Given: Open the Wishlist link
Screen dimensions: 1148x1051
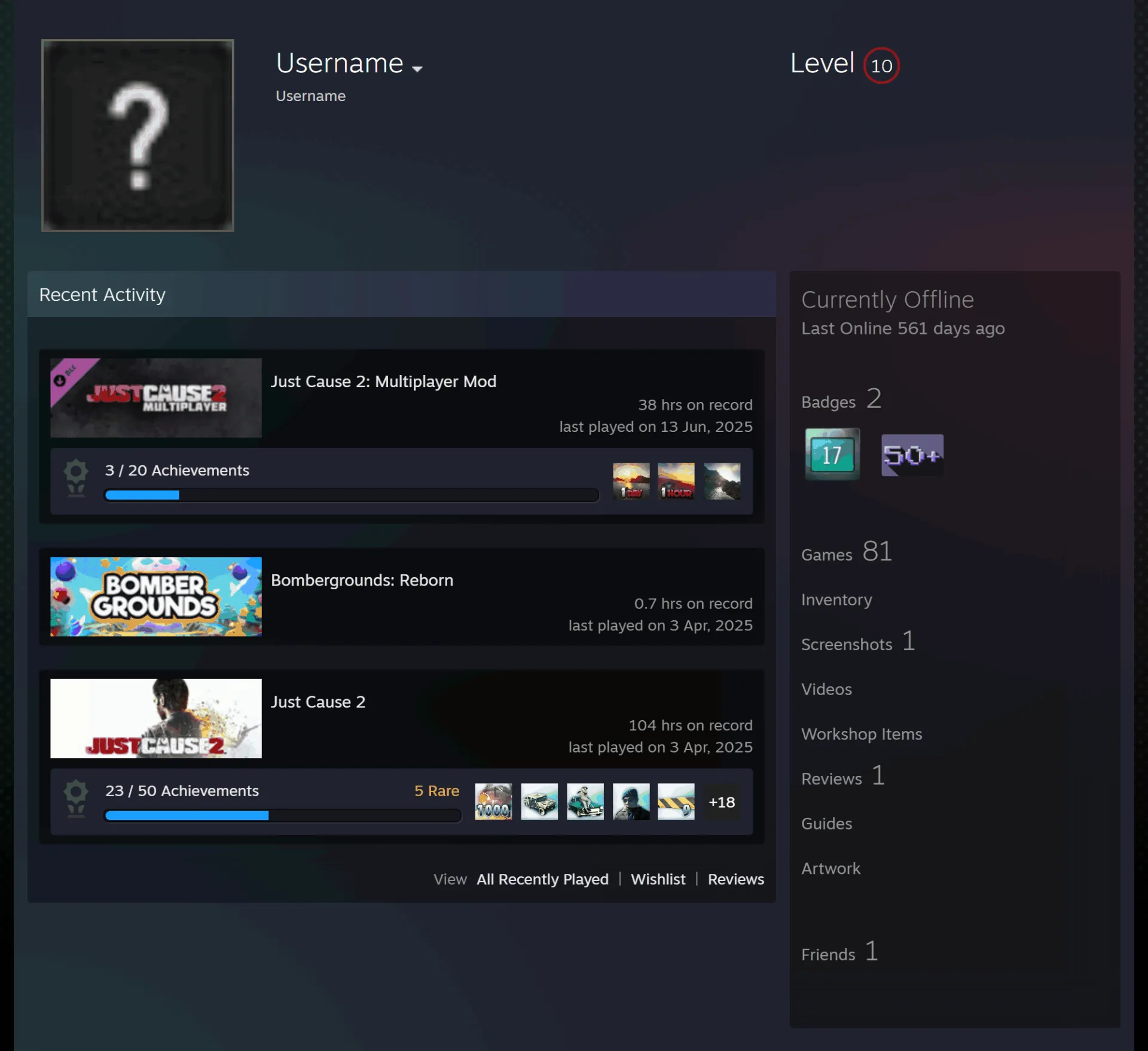Looking at the screenshot, I should point(658,879).
